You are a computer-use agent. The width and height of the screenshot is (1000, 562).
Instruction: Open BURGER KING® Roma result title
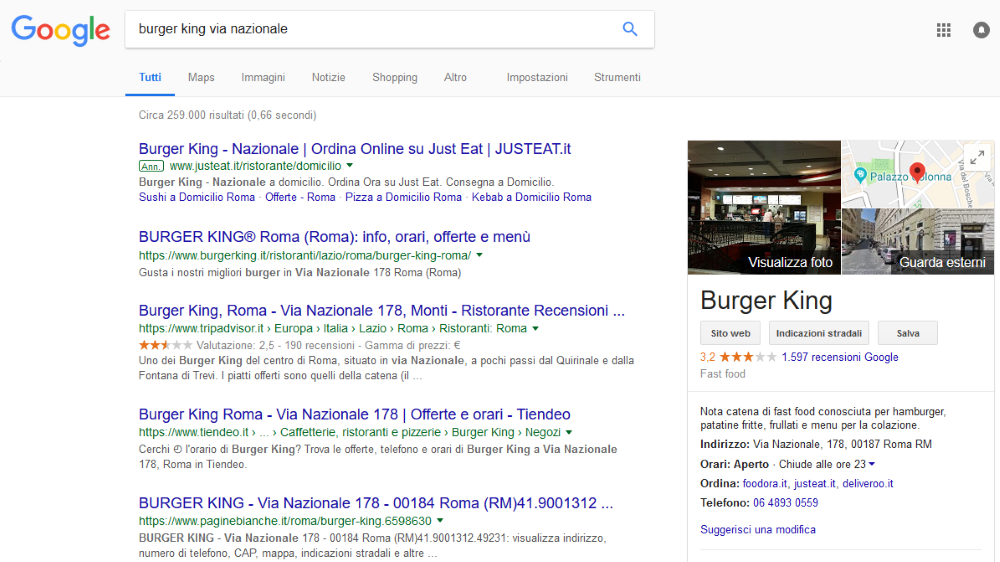(334, 237)
